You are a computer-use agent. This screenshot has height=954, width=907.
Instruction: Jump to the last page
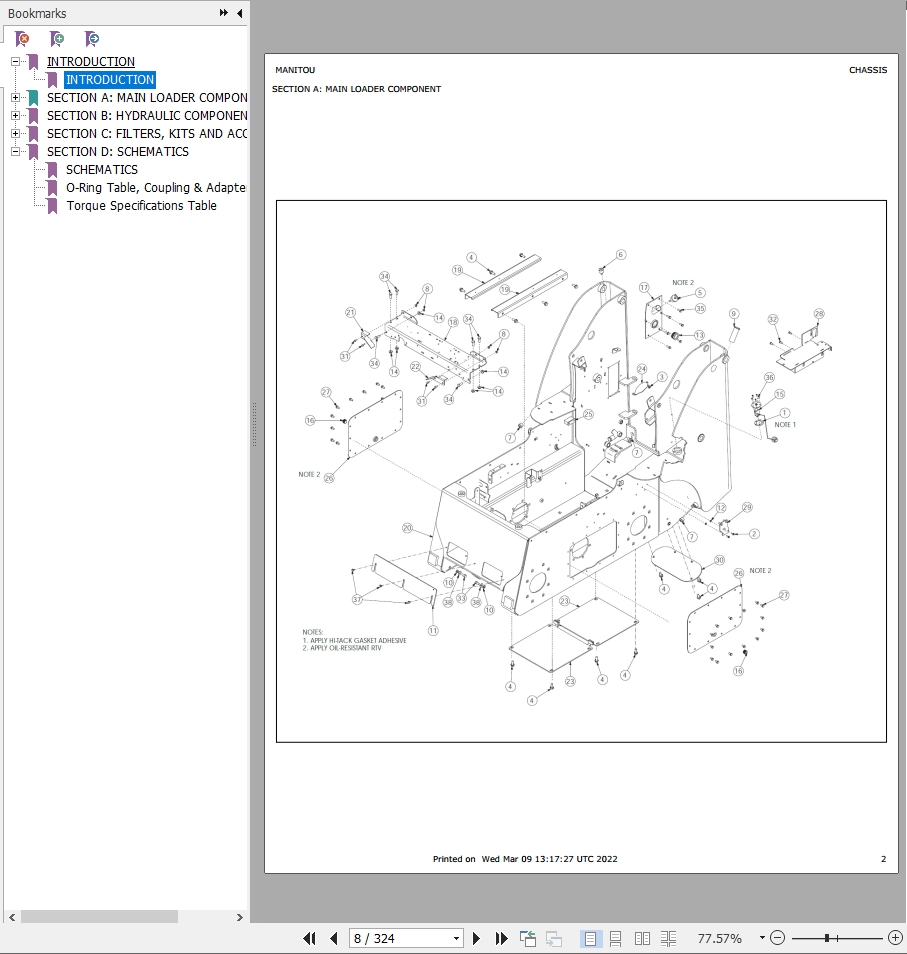click(x=501, y=938)
